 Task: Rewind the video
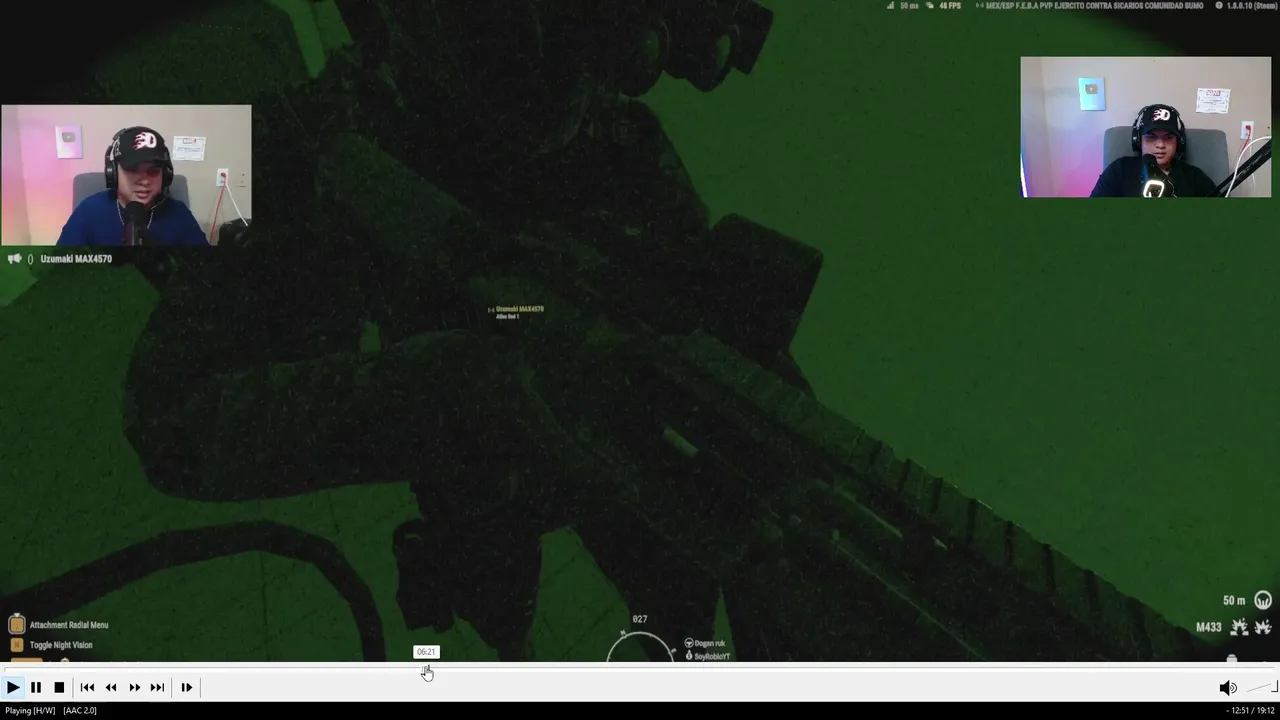tap(111, 687)
